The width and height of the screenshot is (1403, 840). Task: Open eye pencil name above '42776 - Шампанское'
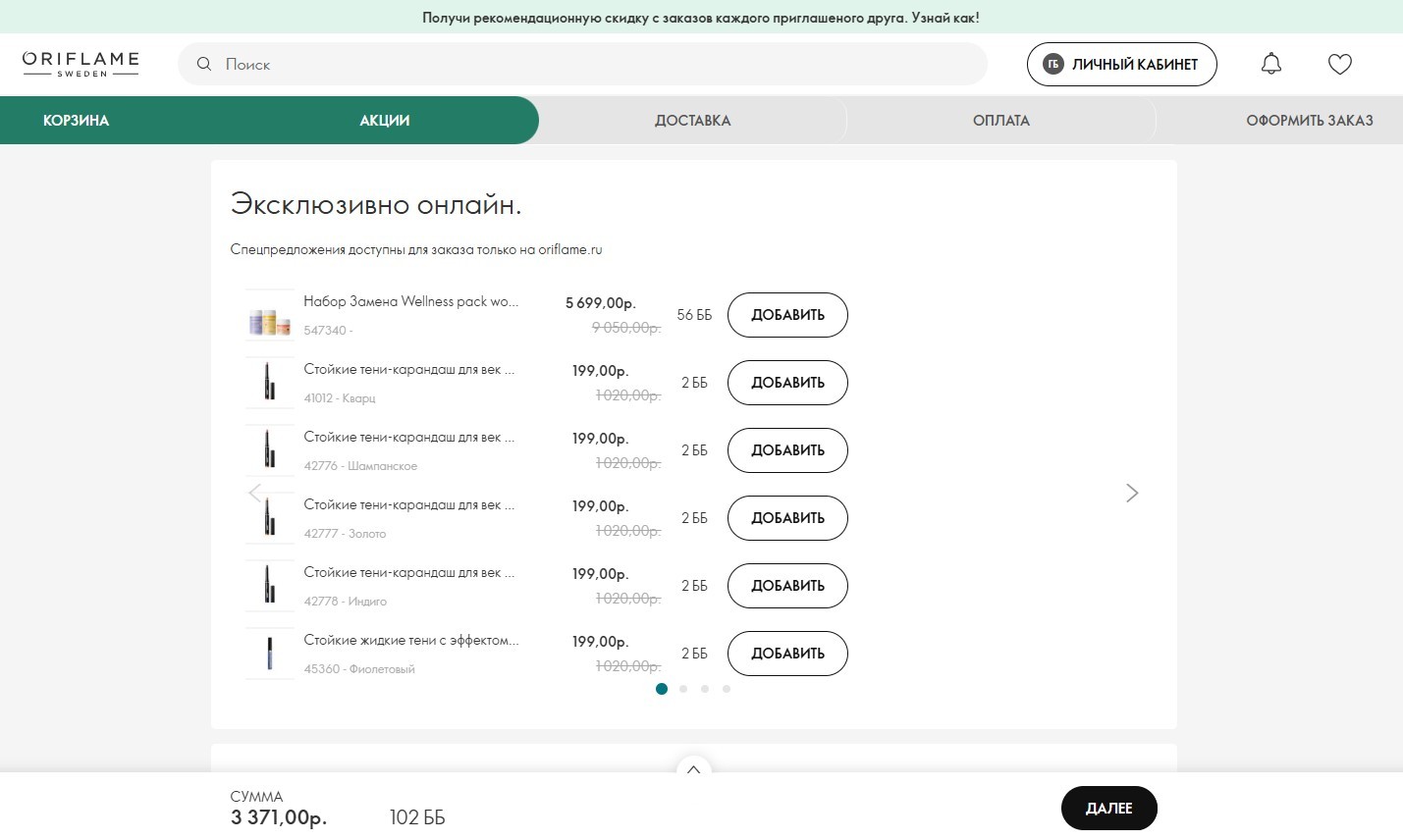point(409,438)
